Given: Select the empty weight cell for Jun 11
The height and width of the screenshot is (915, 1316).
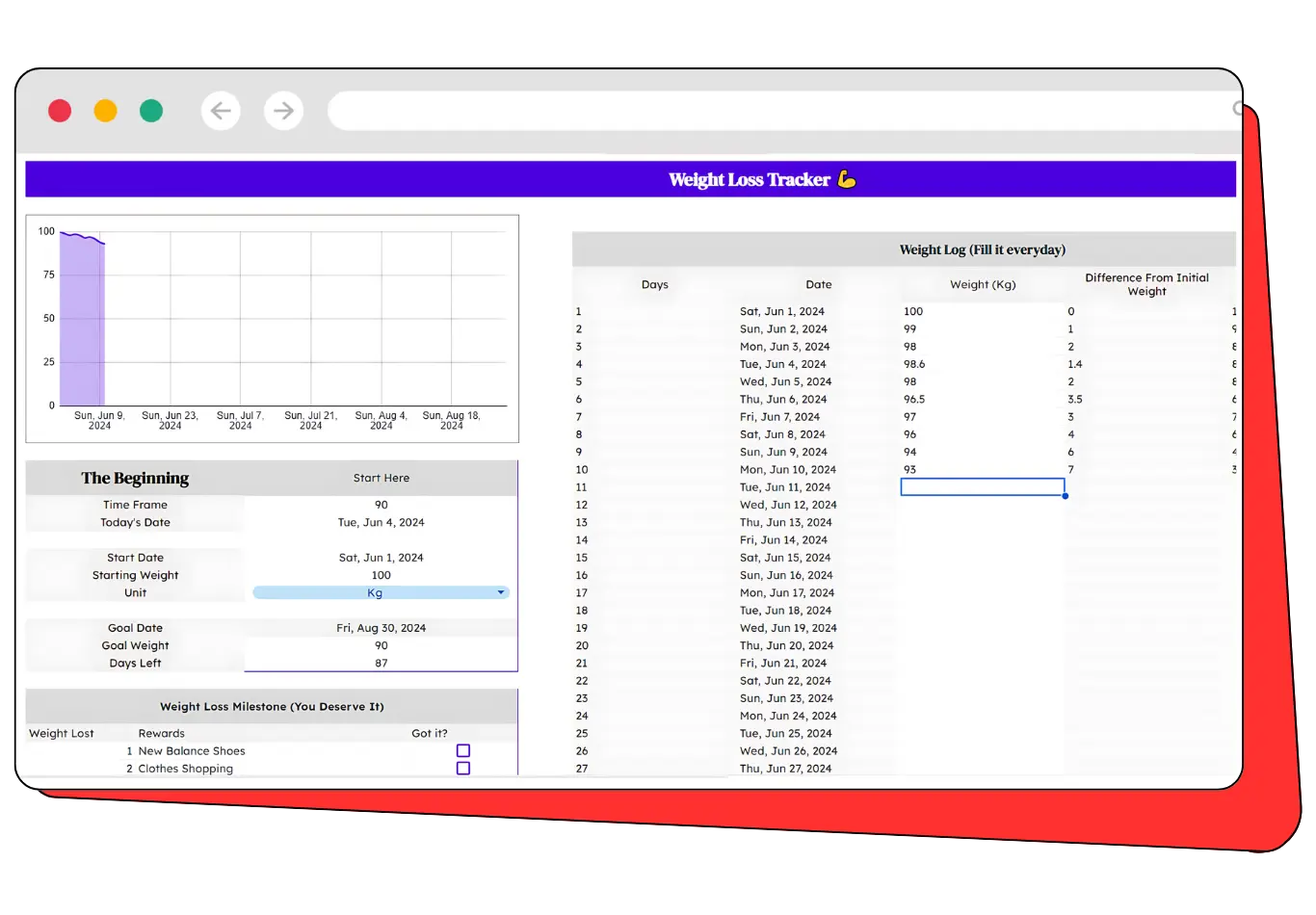Looking at the screenshot, I should coord(982,487).
